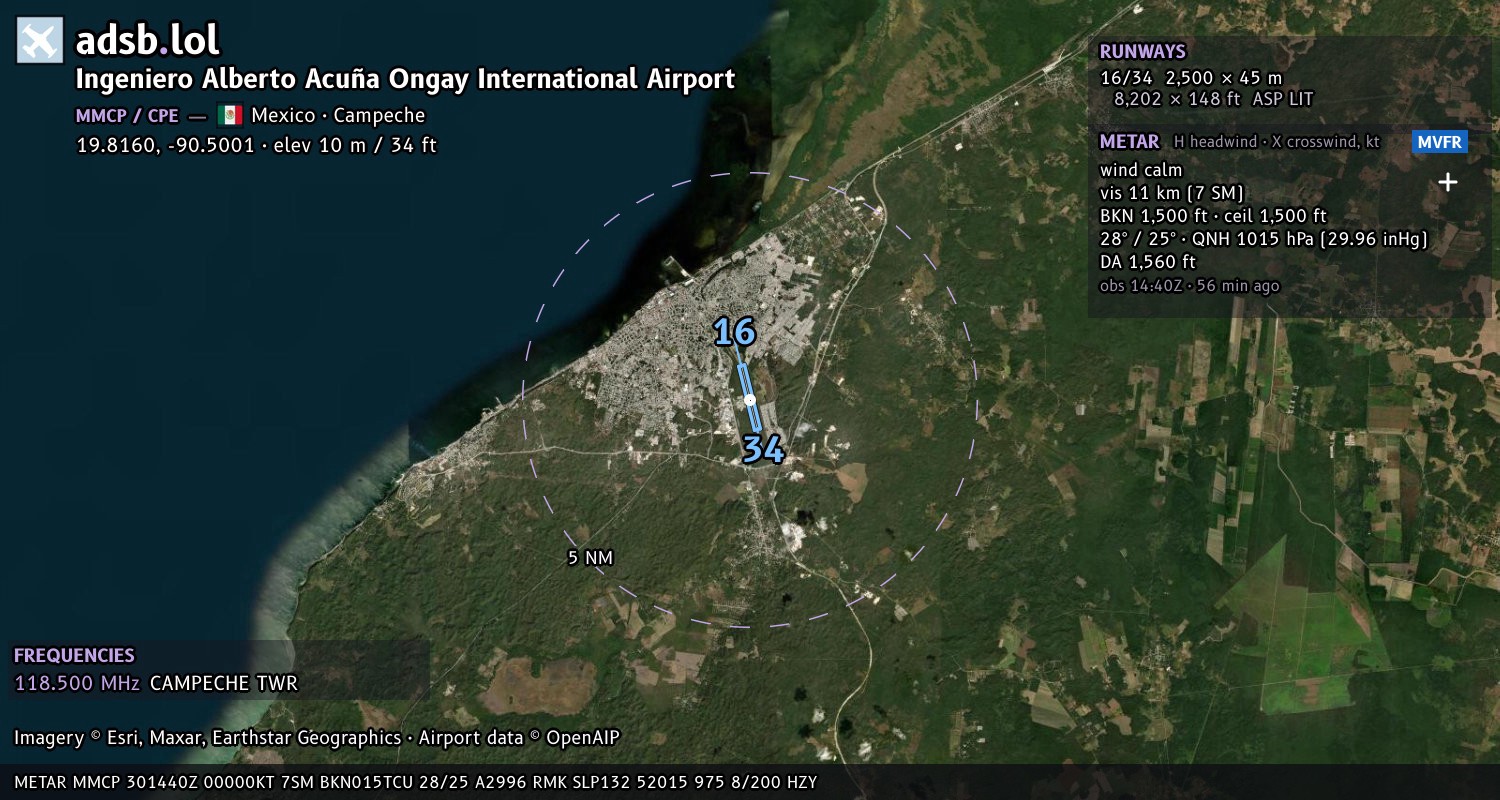Click the airport center point marker
Screen dimensions: 1500x800
coord(749,399)
